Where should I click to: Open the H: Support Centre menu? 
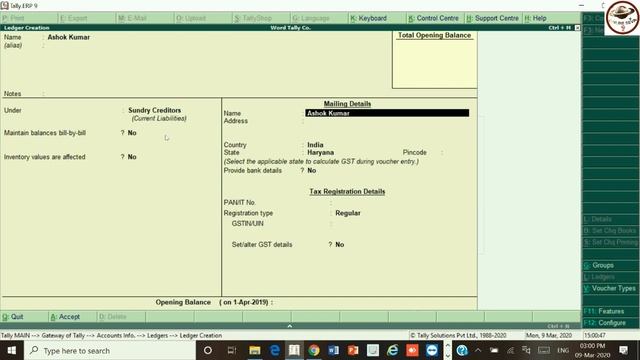493,18
